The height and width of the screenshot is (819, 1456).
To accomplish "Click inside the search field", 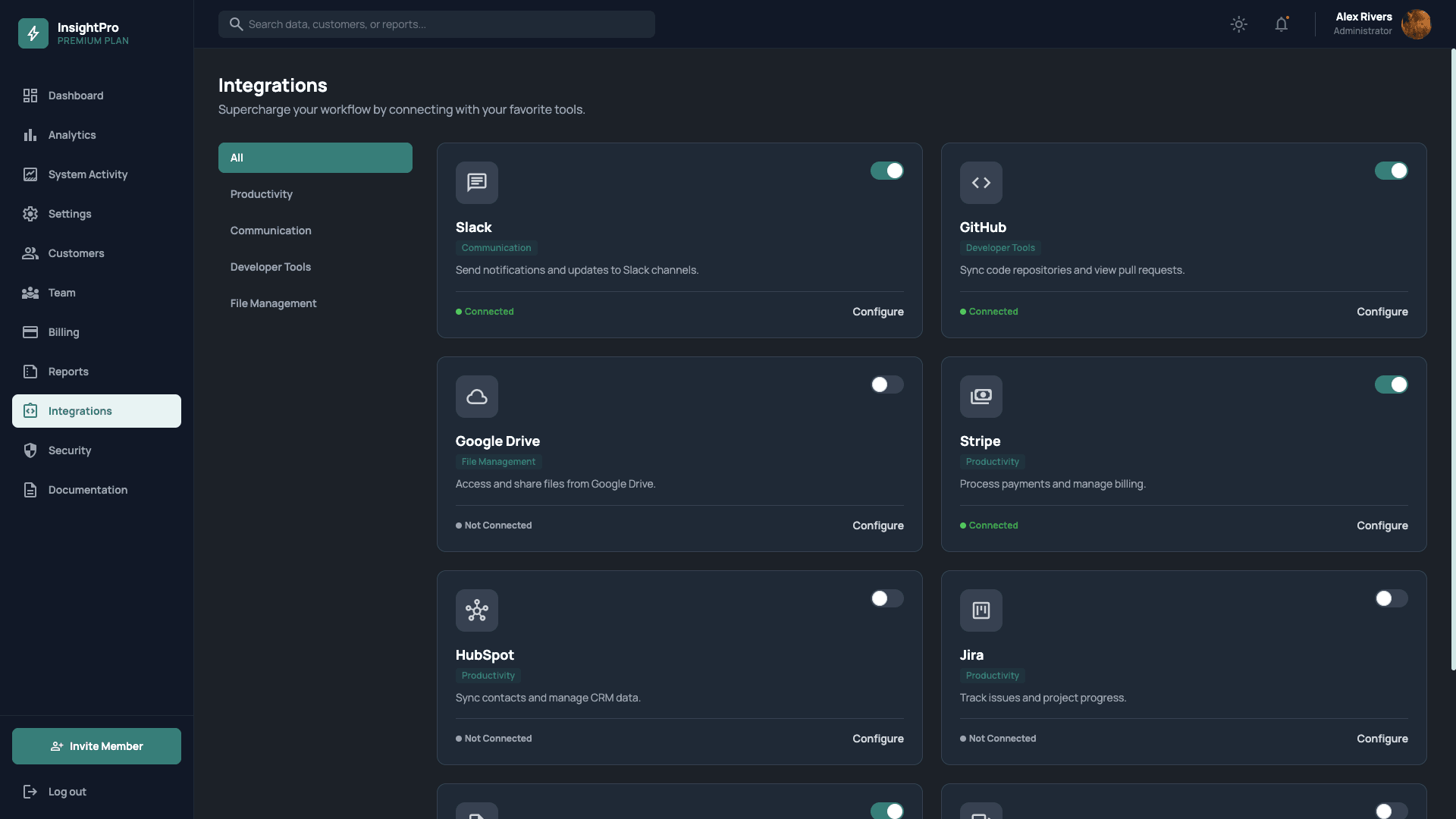I will pyautogui.click(x=436, y=24).
